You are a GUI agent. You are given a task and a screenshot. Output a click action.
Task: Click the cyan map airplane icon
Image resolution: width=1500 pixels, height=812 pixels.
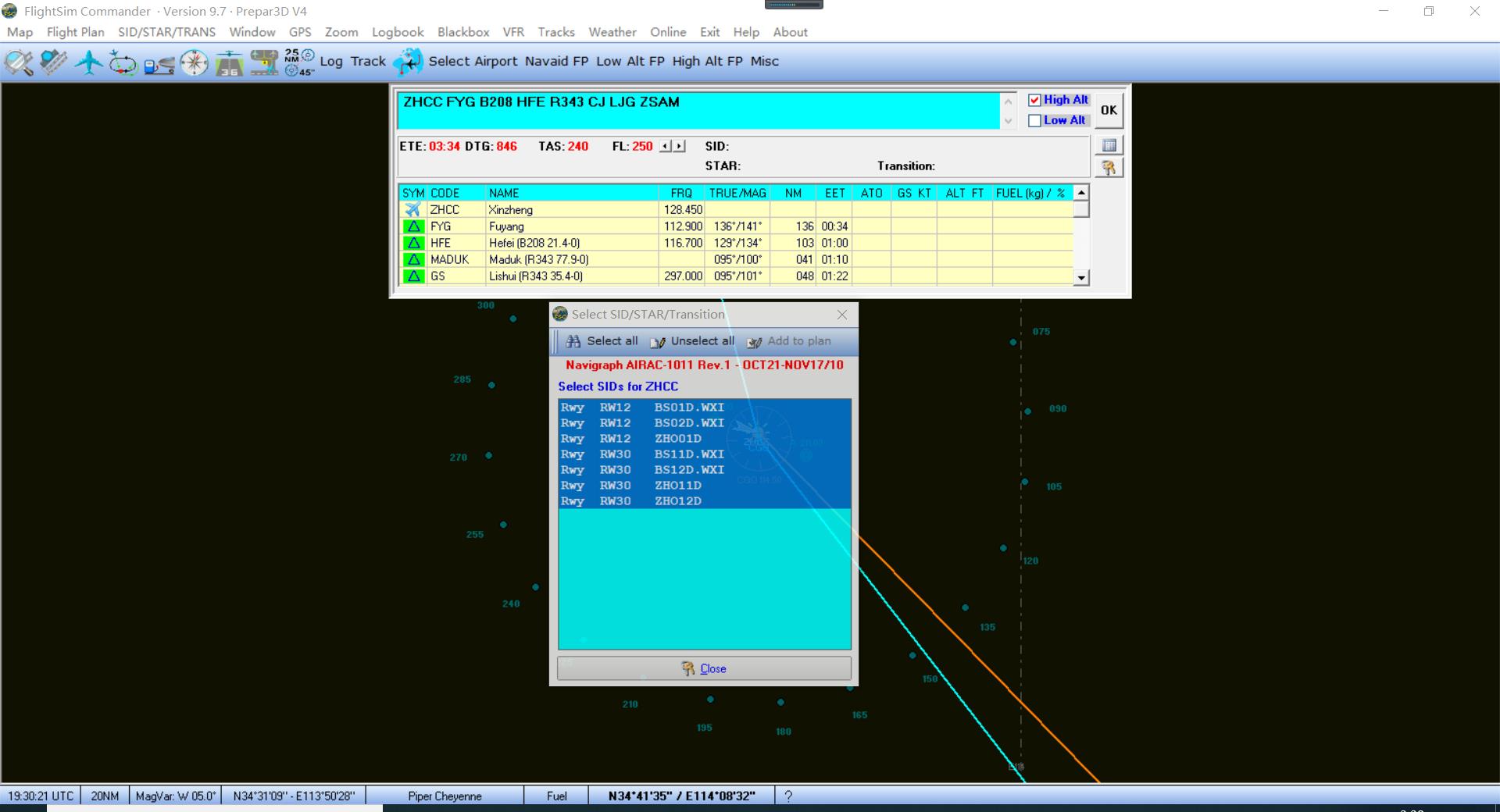pyautogui.click(x=408, y=62)
